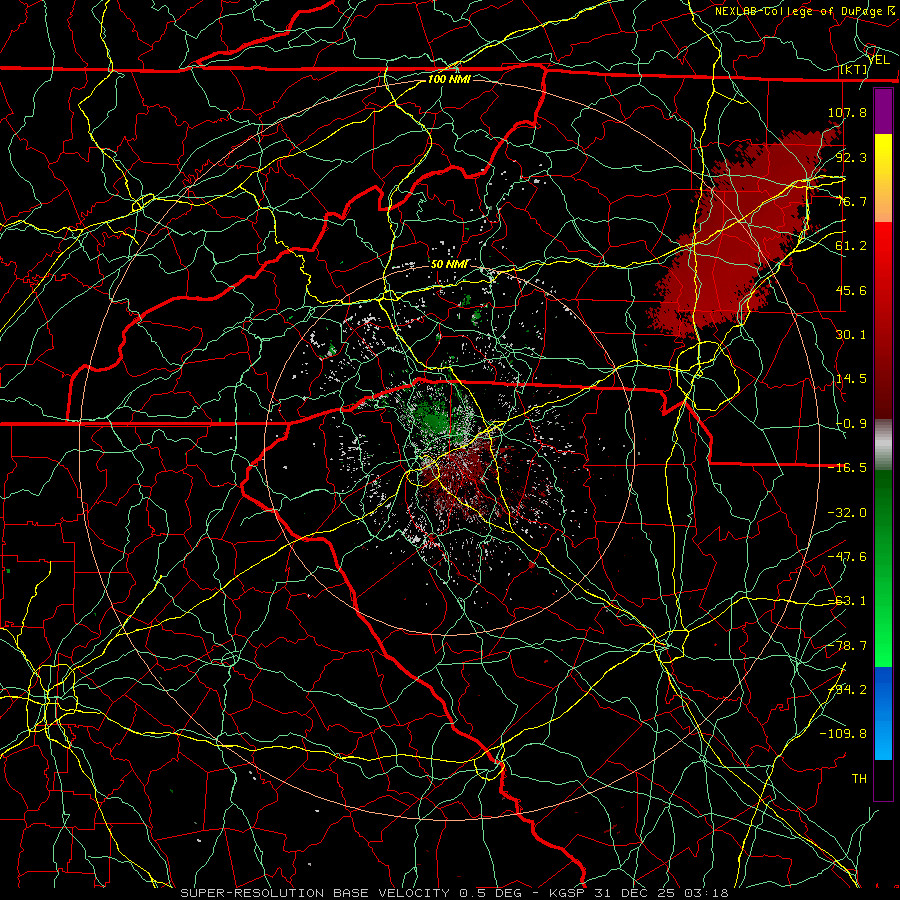
Task: Select the -78.7 scale value
Action: click(847, 646)
